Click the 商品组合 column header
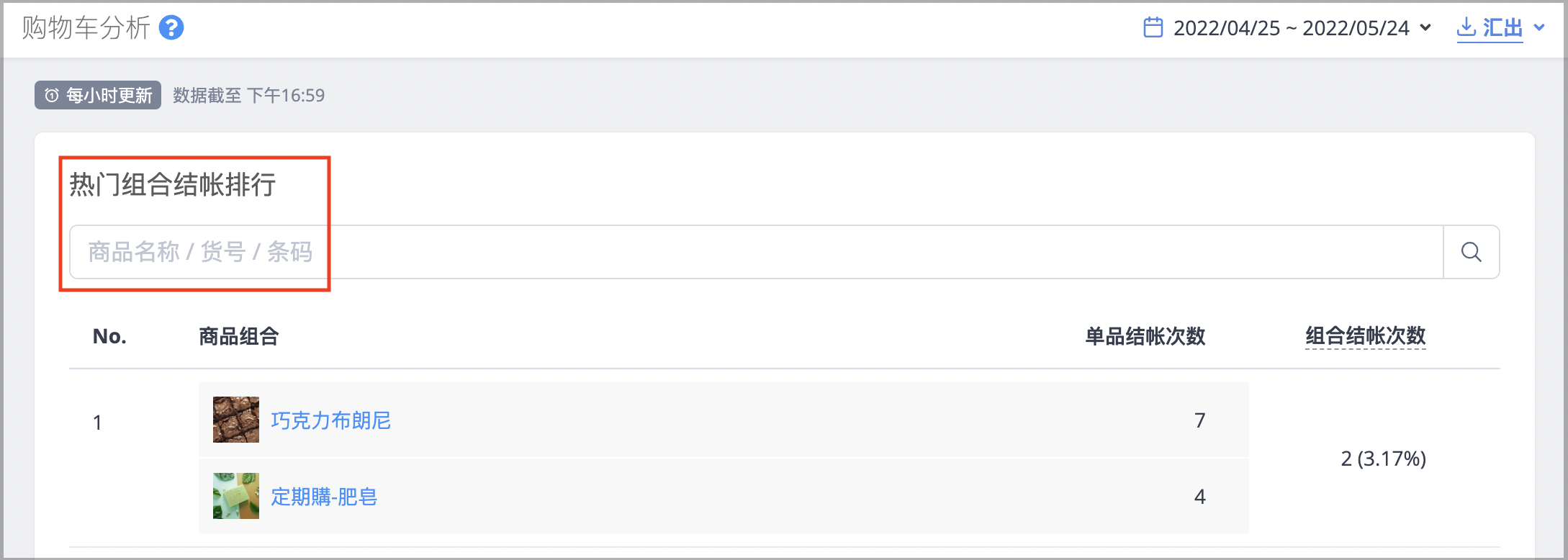This screenshot has height=560, width=1568. (x=239, y=336)
